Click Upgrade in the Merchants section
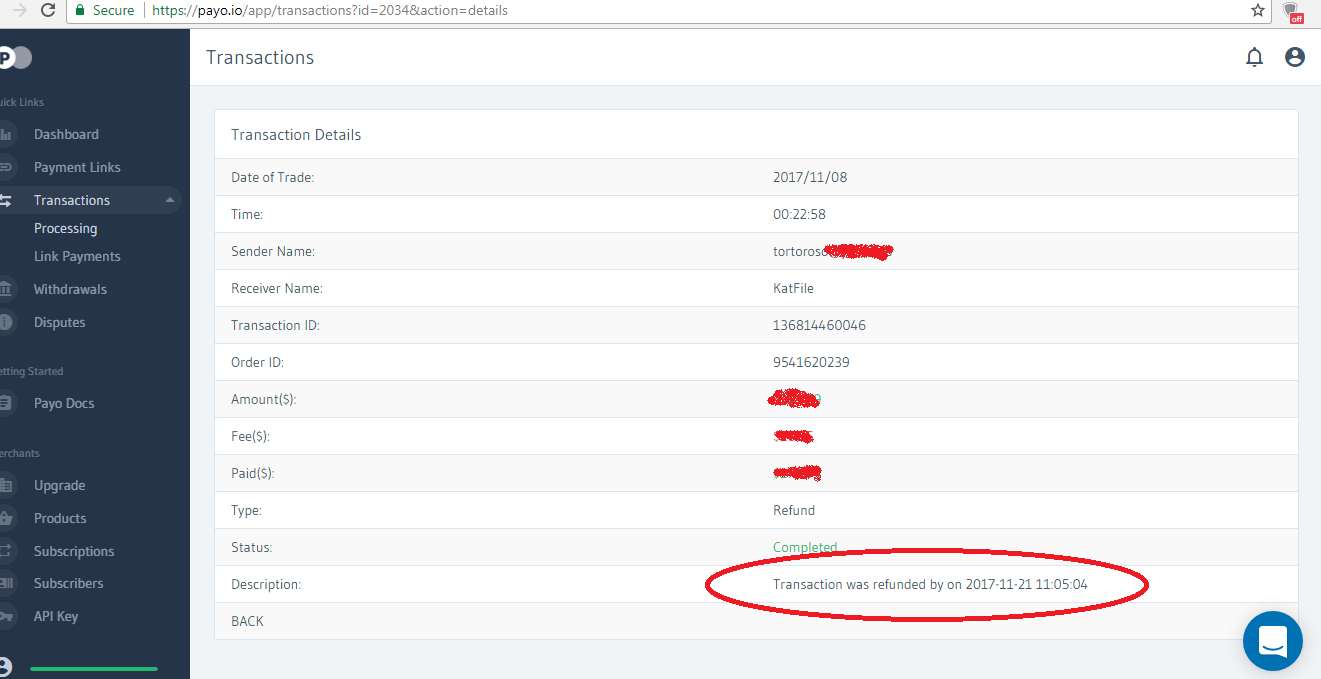1321x679 pixels. click(x=59, y=485)
